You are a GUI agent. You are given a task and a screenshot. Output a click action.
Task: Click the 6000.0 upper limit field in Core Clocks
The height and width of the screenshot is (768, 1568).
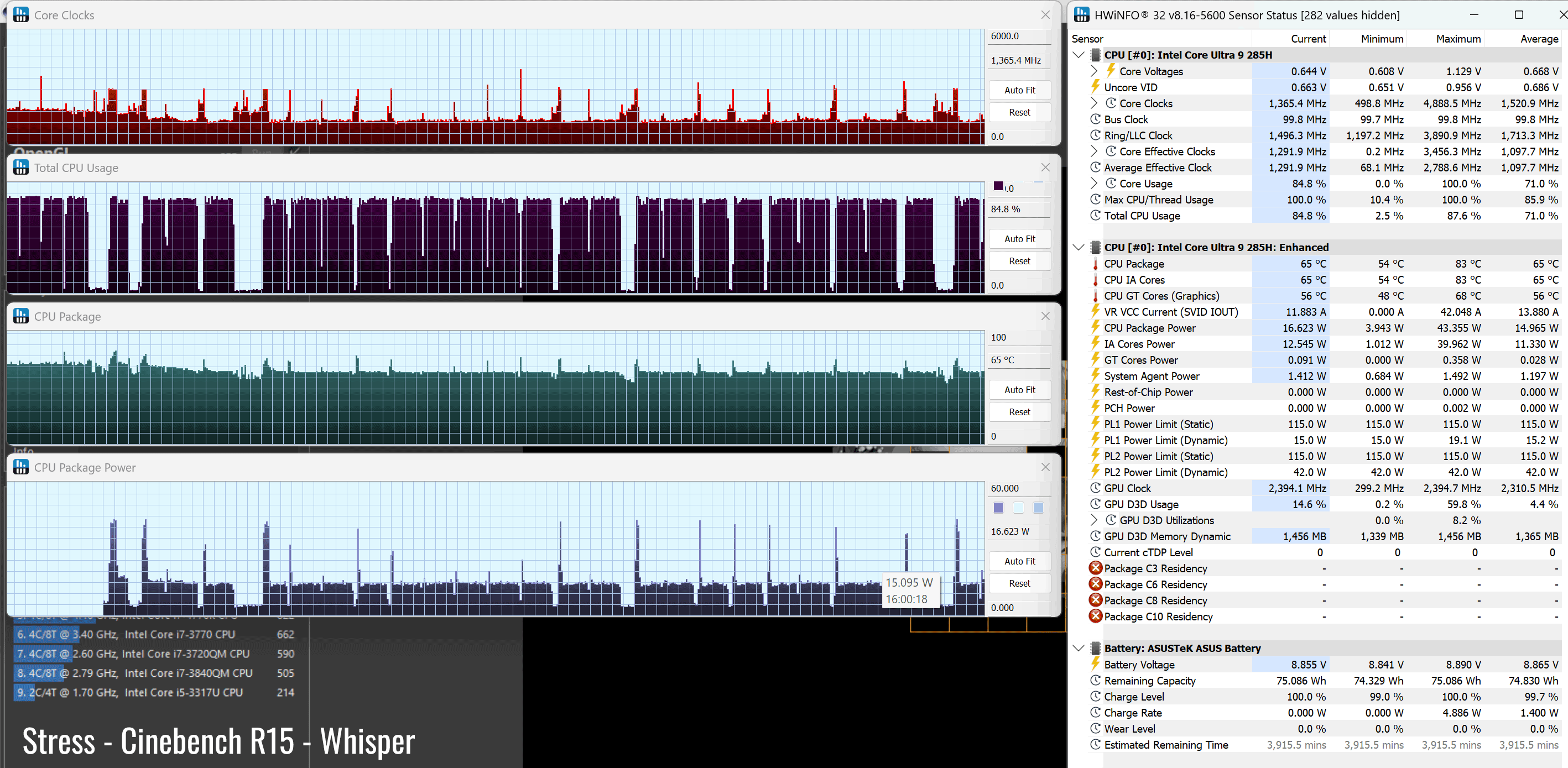pyautogui.click(x=1019, y=36)
